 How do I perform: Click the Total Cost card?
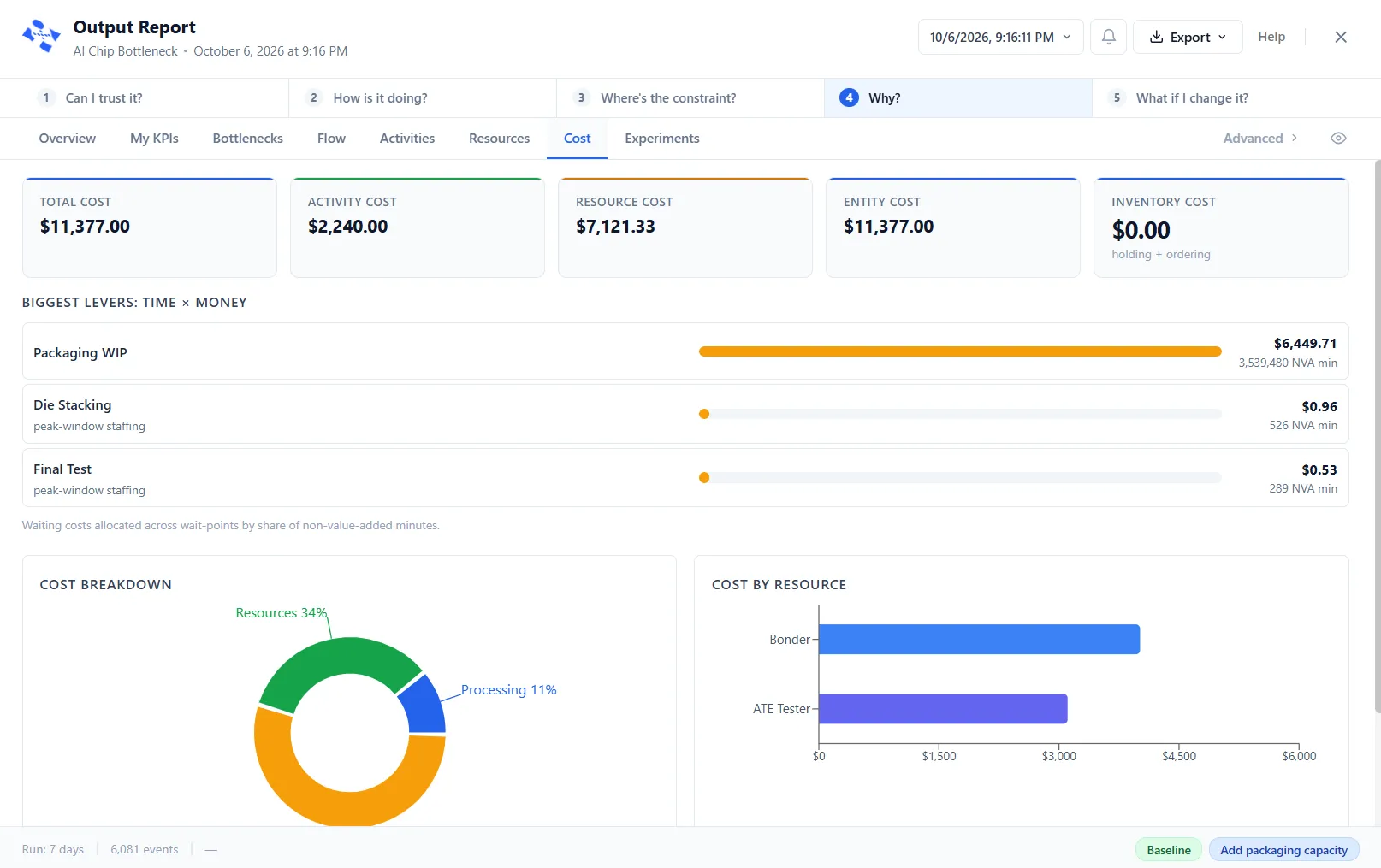pyautogui.click(x=150, y=227)
